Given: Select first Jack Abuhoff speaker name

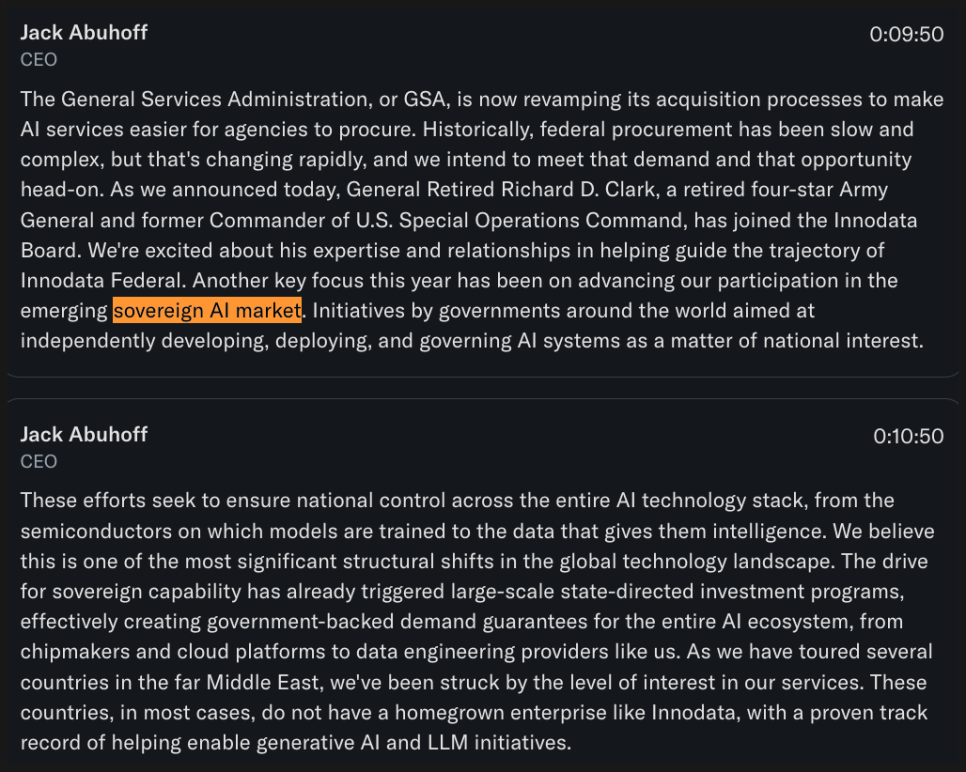Looking at the screenshot, I should [x=84, y=33].
